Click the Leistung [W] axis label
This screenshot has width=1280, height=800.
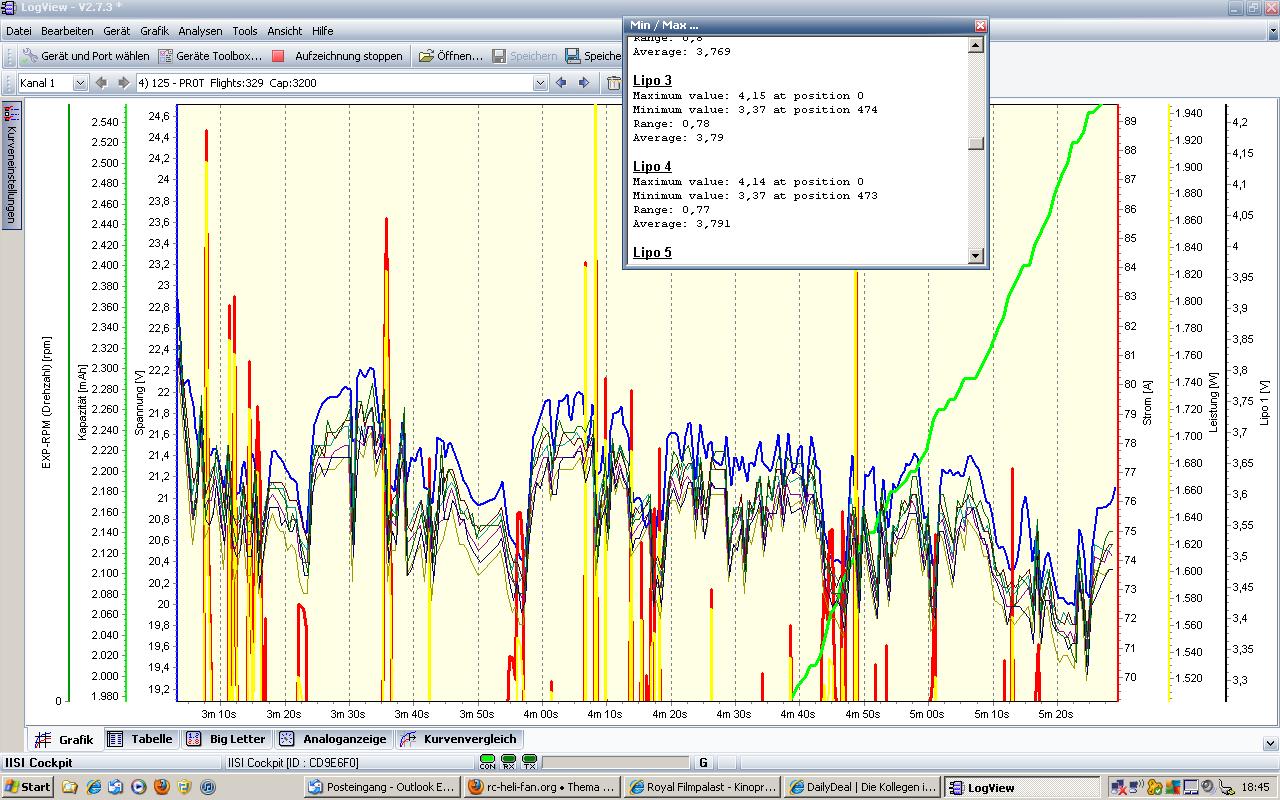point(1215,402)
